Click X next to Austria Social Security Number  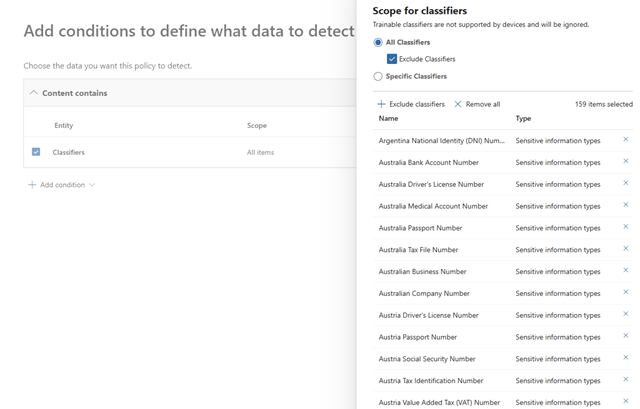click(x=626, y=358)
